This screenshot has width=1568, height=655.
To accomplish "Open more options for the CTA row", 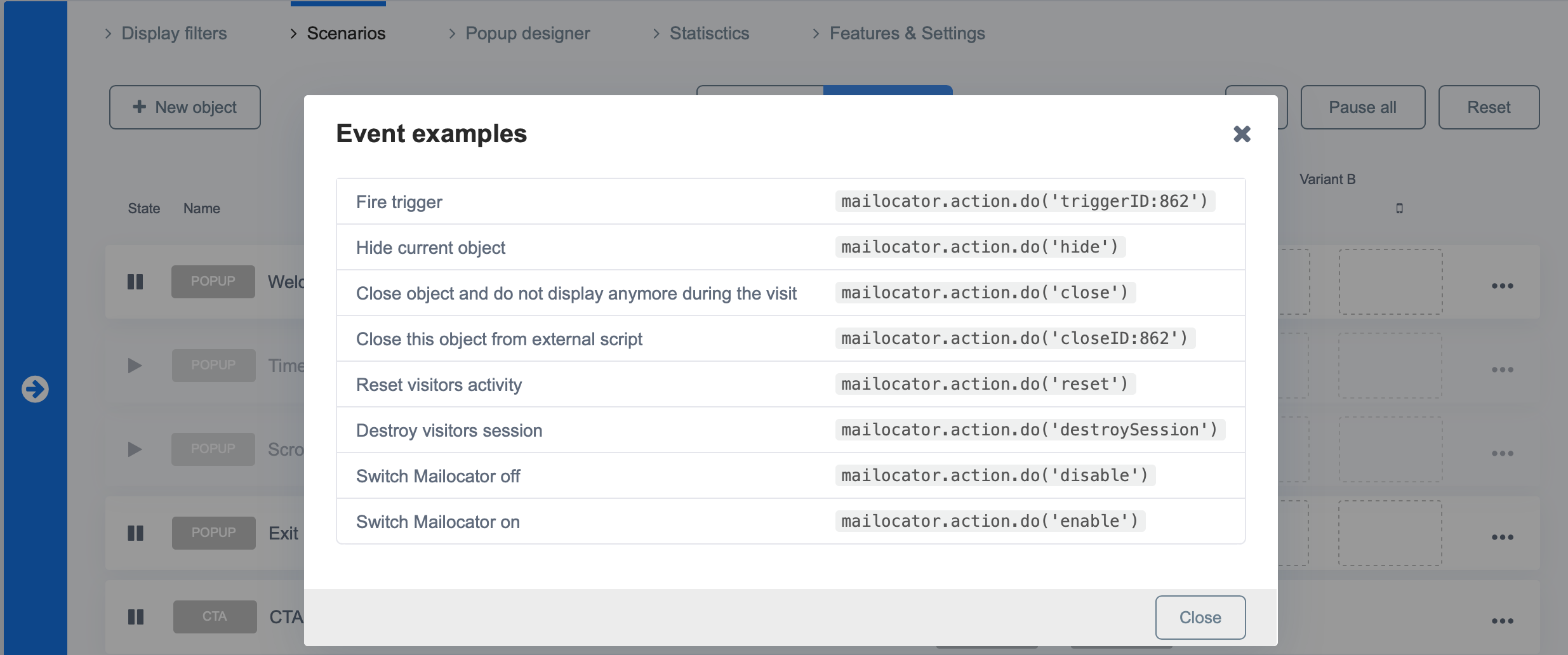I will coord(1502,621).
